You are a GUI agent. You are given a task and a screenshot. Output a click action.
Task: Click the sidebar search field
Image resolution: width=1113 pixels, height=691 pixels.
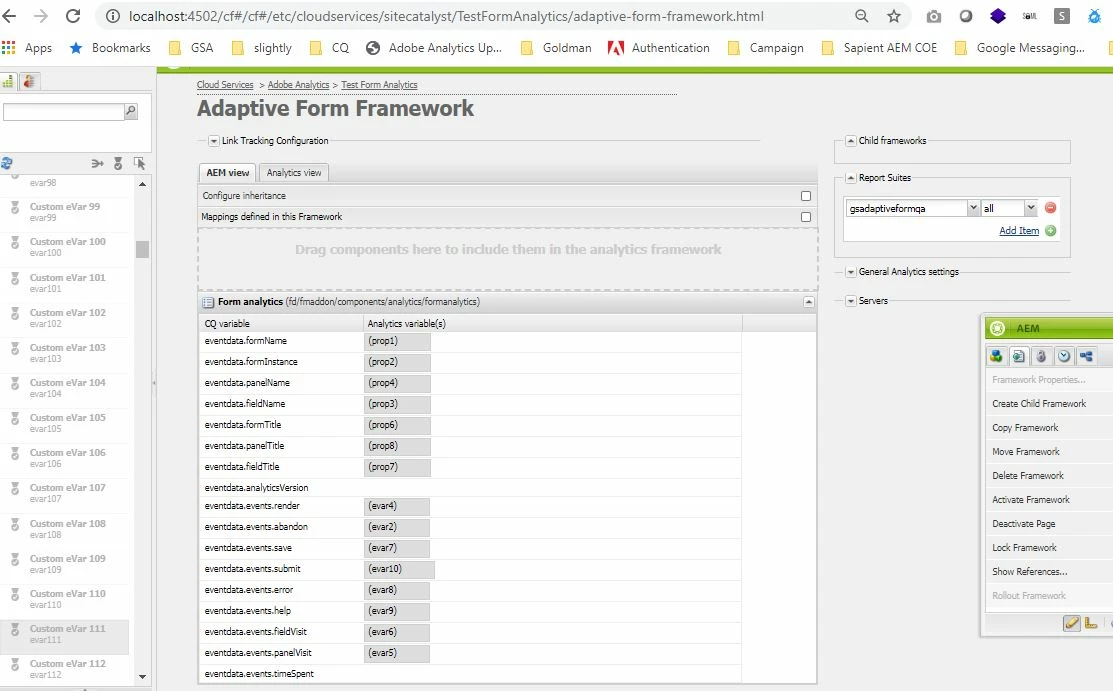coord(63,111)
